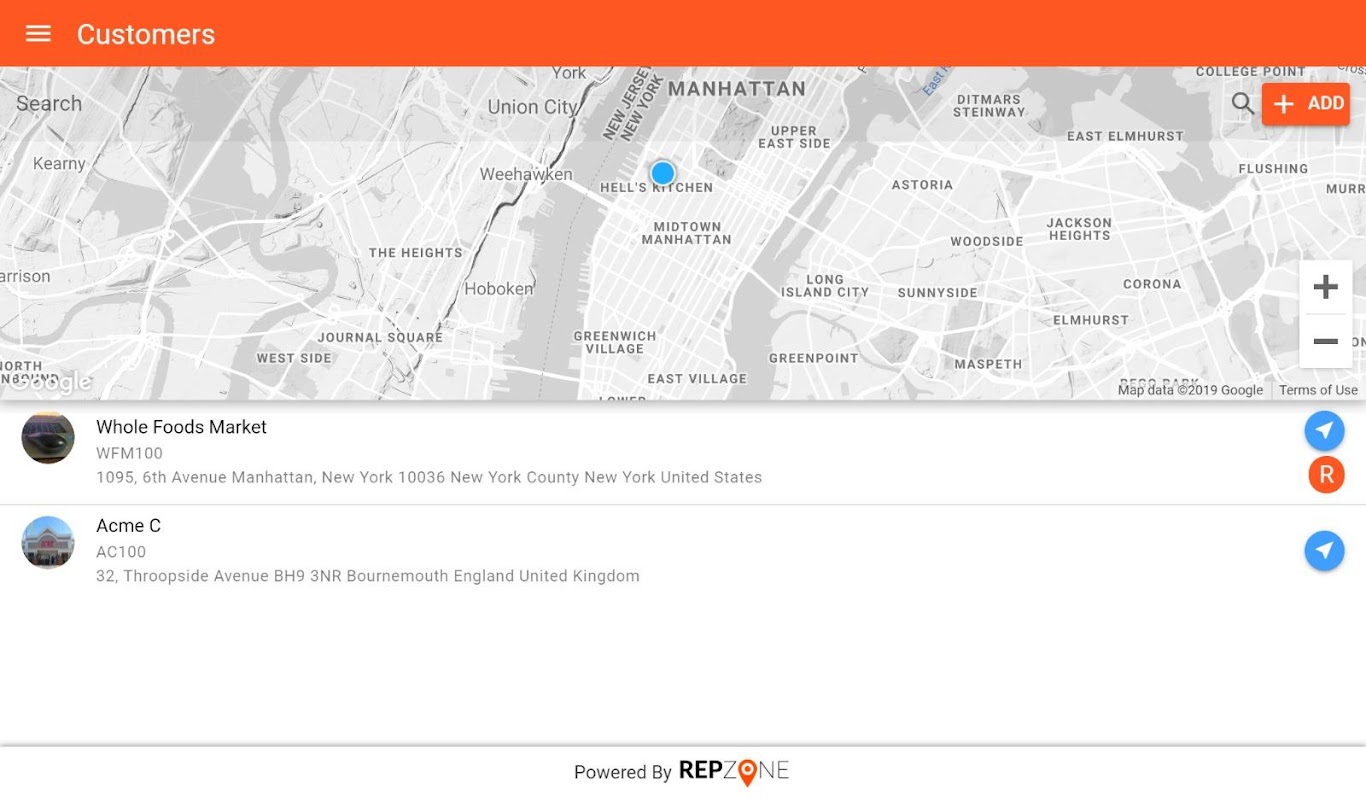
Task: Click the Hoboken label on the map
Action: coord(499,289)
